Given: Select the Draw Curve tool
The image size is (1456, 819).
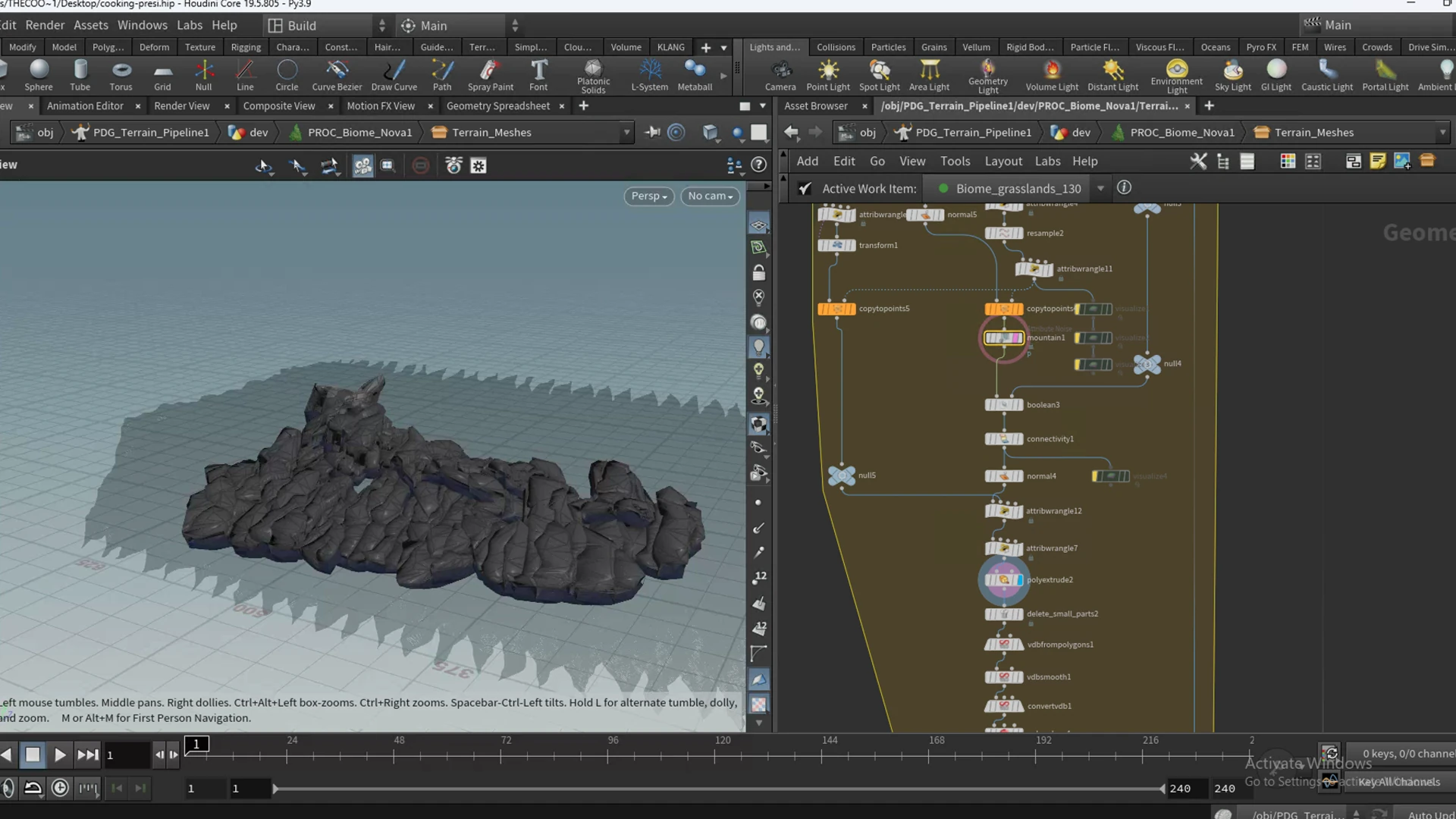Looking at the screenshot, I should click(x=394, y=76).
